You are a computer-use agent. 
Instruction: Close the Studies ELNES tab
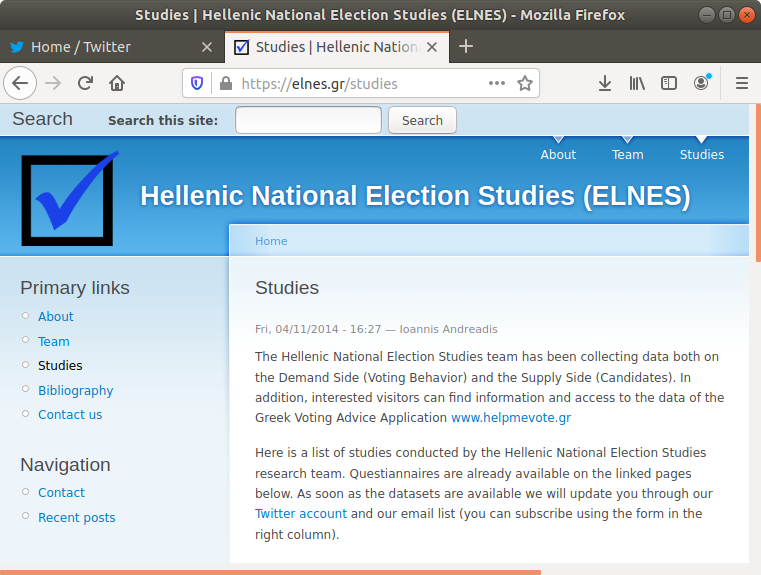(x=432, y=47)
